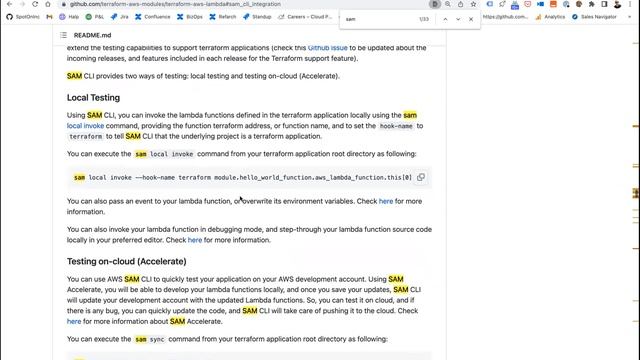Click the README.md file title
This screenshot has width=640, height=360.
(92, 35)
